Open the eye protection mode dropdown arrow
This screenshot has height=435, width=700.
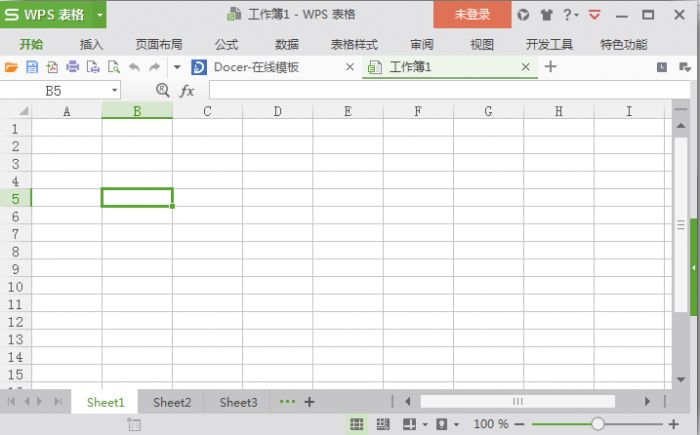[x=456, y=424]
